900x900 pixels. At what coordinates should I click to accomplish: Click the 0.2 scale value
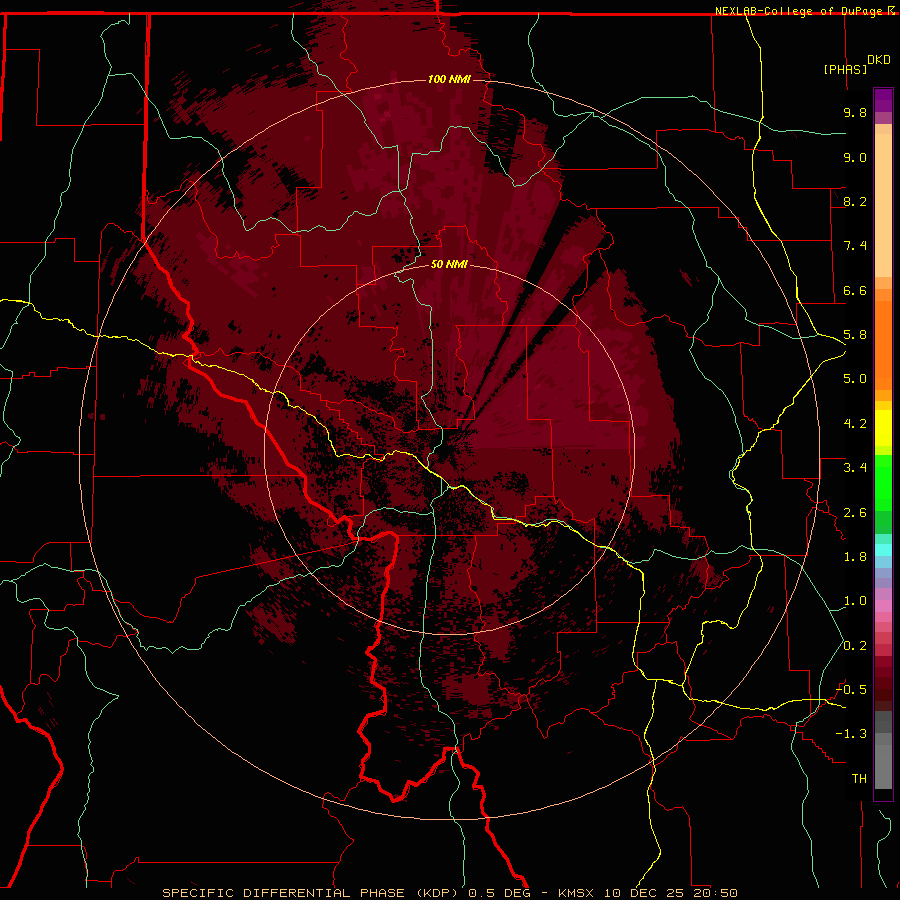point(855,646)
